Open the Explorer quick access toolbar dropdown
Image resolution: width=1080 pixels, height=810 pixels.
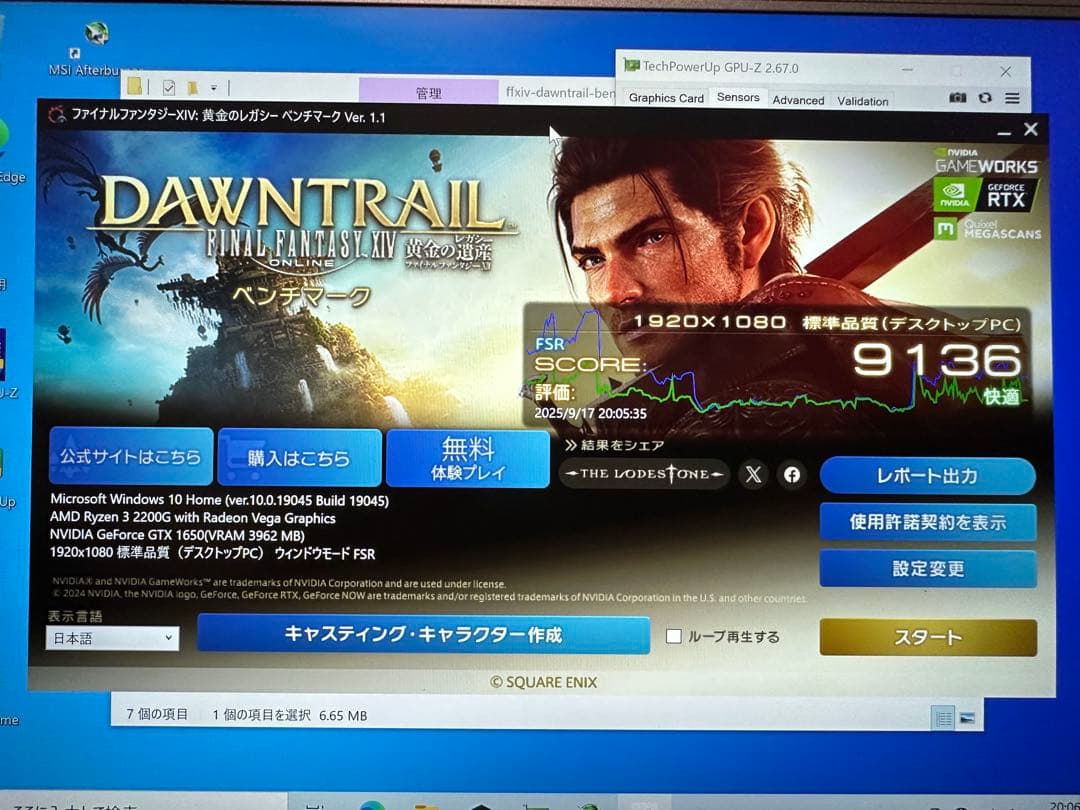(214, 87)
